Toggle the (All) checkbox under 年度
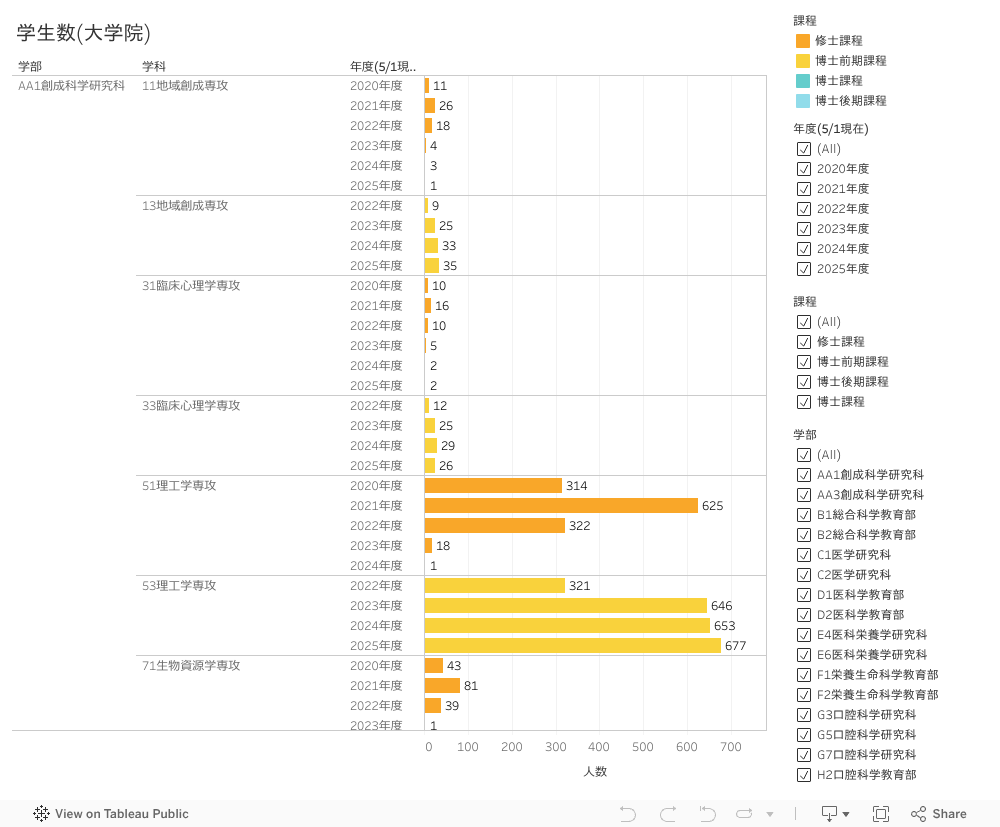 click(804, 149)
